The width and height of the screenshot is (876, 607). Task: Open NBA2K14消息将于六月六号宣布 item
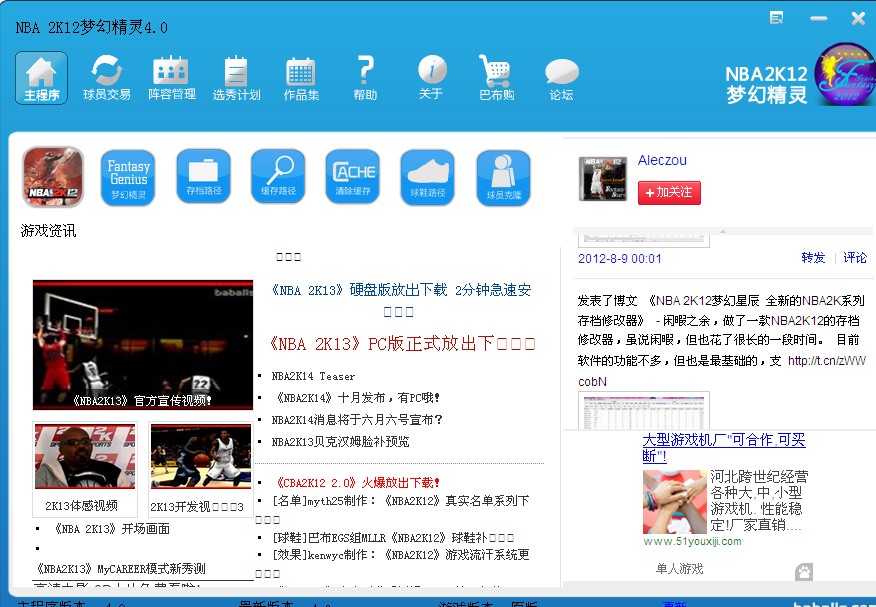click(357, 420)
